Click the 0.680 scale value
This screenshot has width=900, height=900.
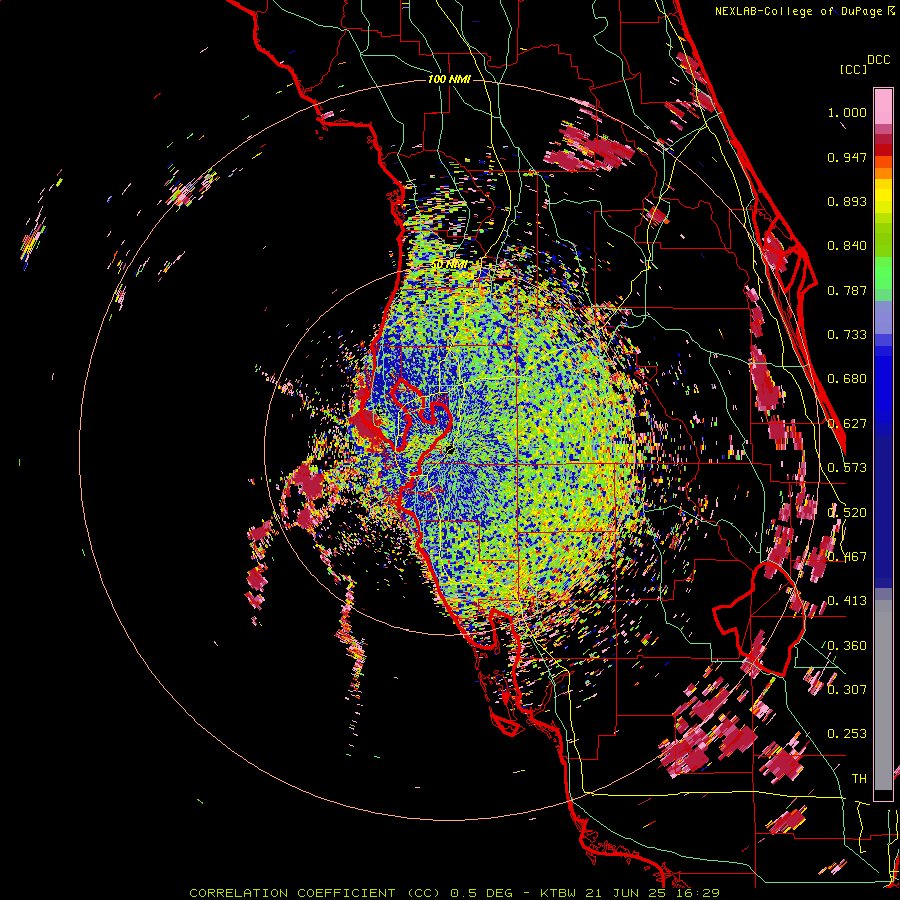tap(847, 379)
